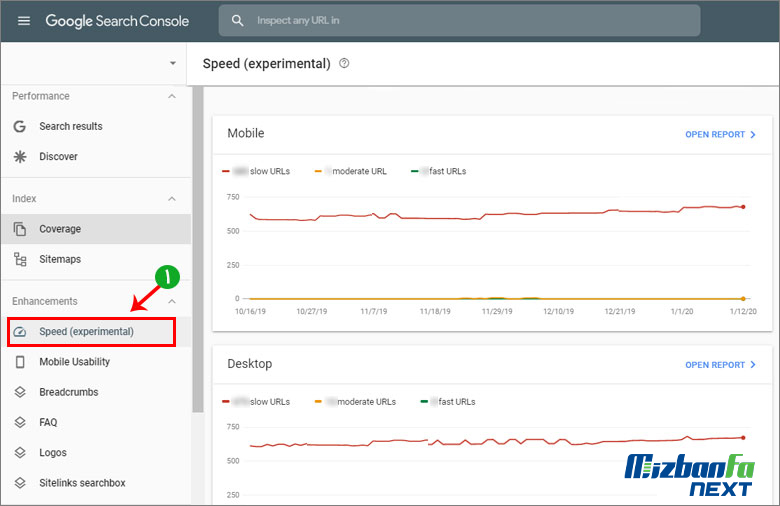This screenshot has height=506, width=780.
Task: Click the Discover asterisk icon
Action: [x=20, y=157]
